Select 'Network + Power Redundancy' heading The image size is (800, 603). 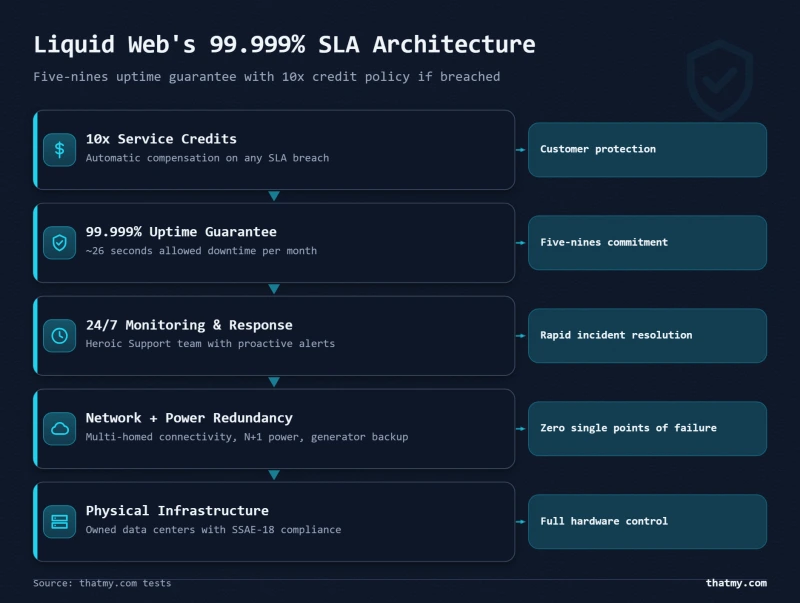click(x=189, y=418)
